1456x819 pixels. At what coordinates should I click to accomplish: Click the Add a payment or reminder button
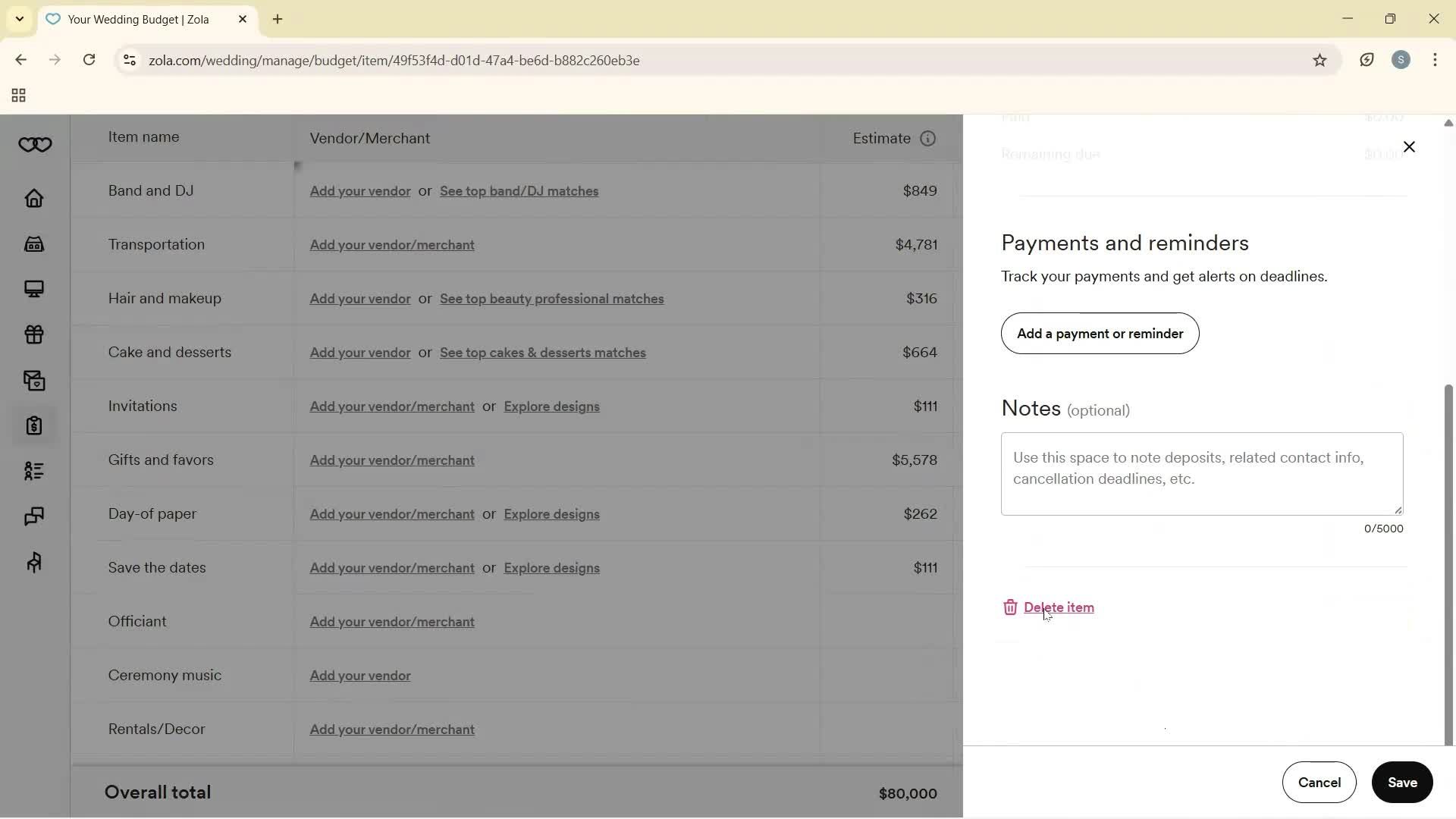1100,334
